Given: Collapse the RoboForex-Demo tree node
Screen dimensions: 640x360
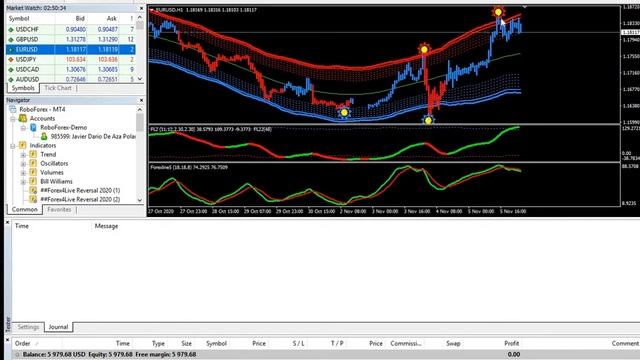Looking at the screenshot, I should [x=23, y=128].
